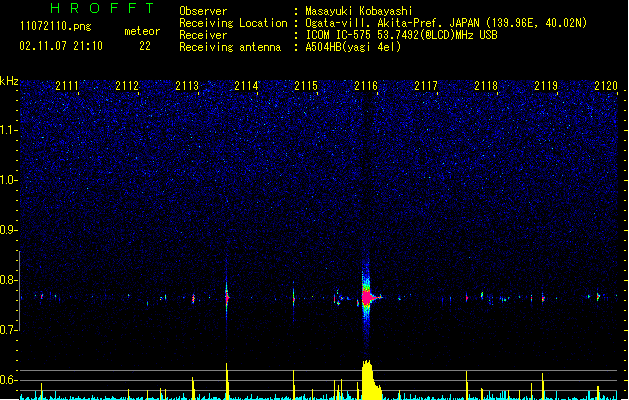Click the 2111 time marker
Screen dimensions: 629x400
click(x=67, y=86)
